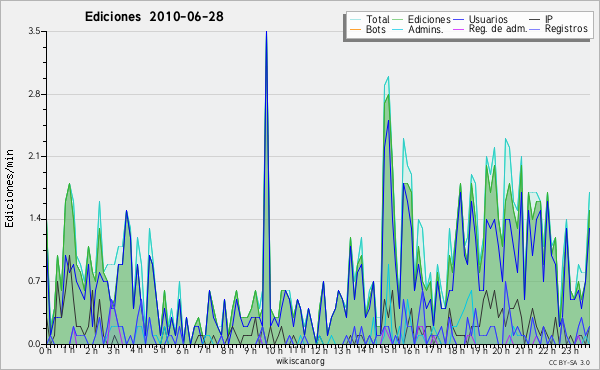
Task: Click the Ediciones legend entry
Action: click(x=422, y=19)
